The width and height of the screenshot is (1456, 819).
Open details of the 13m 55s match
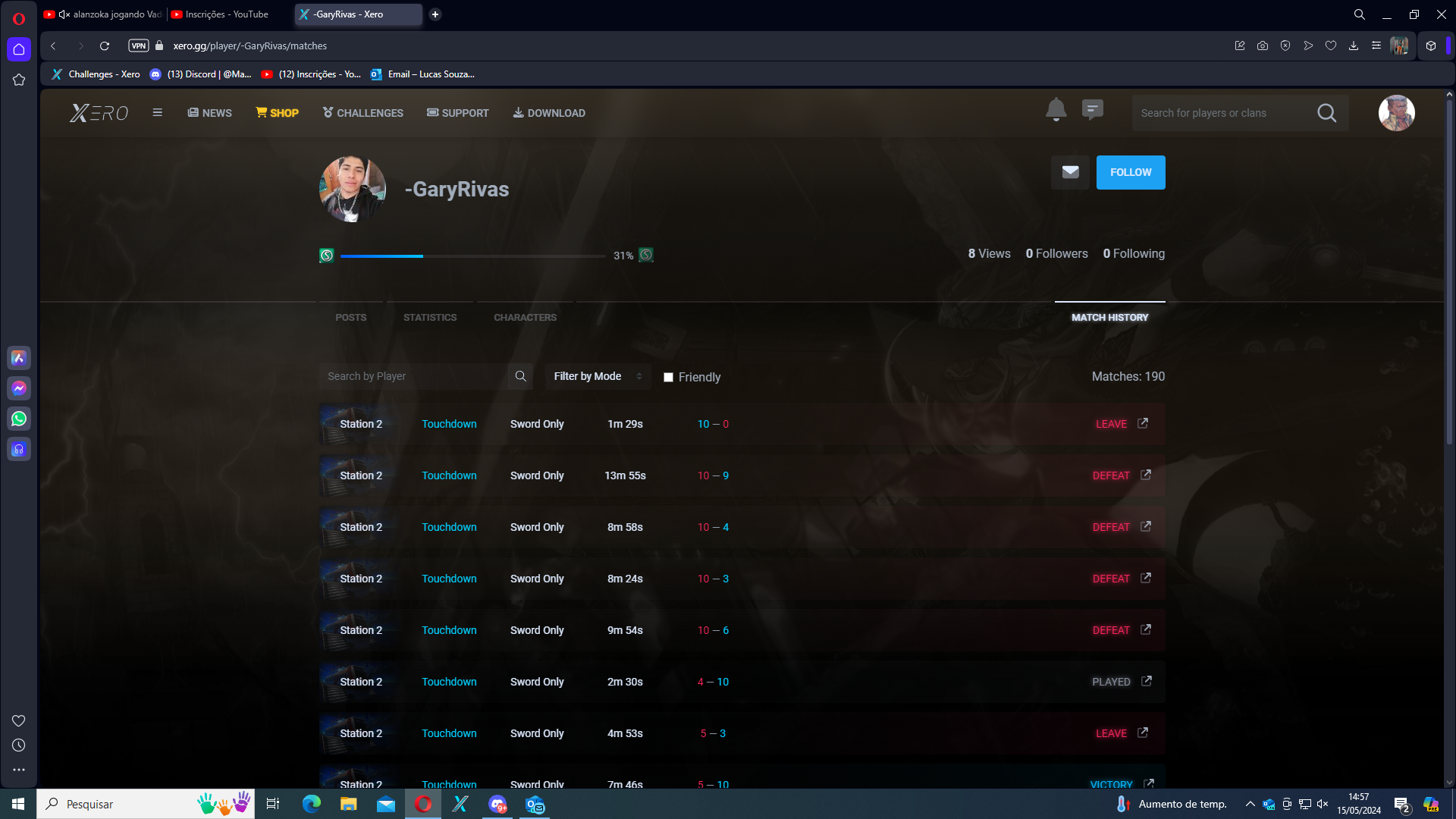coord(1146,475)
